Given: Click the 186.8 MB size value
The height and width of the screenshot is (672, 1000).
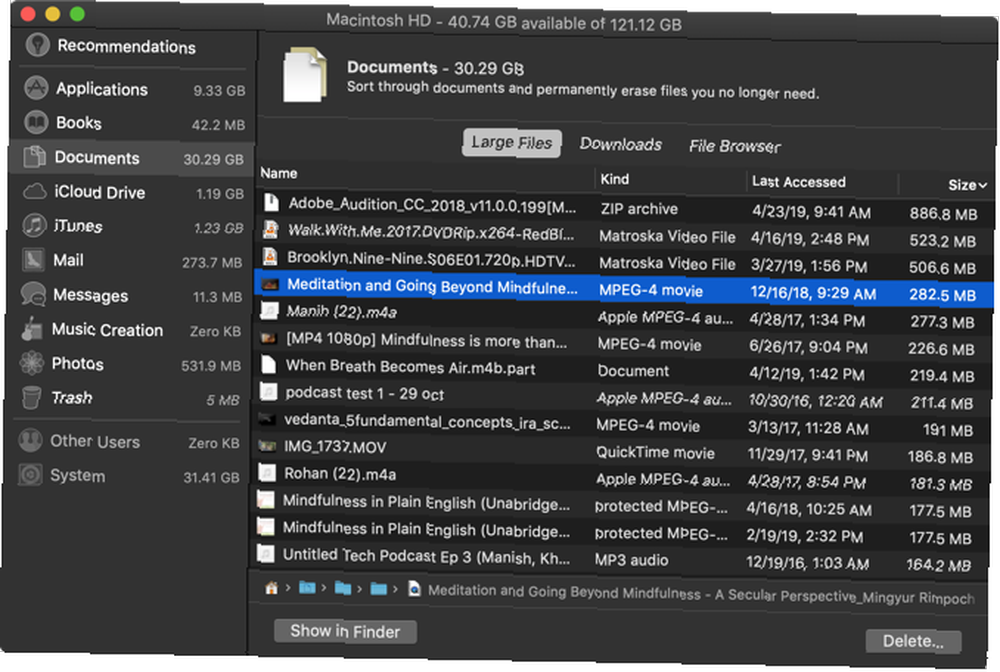Looking at the screenshot, I should pyautogui.click(x=940, y=457).
